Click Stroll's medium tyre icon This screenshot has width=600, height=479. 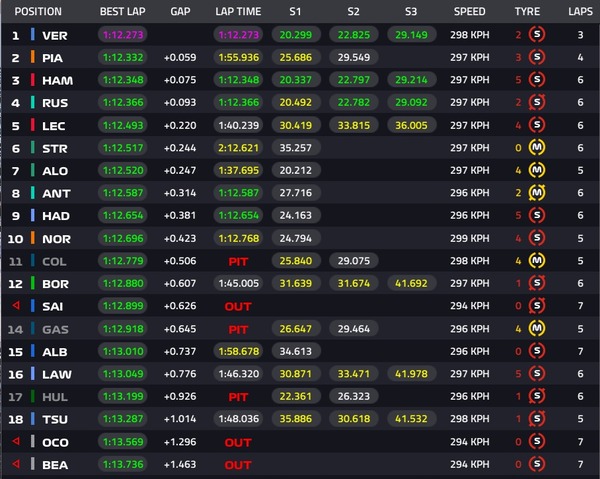tap(537, 148)
